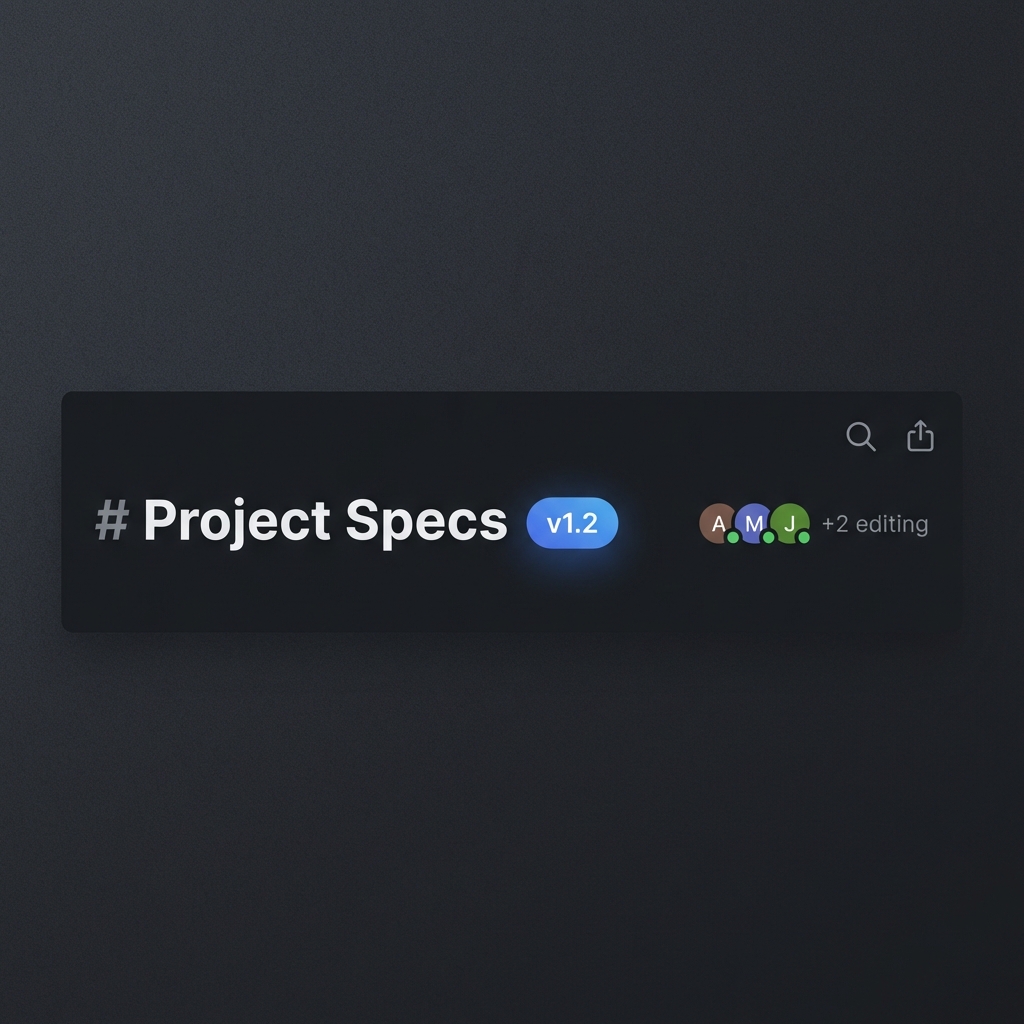Click the word editing after +2
The width and height of the screenshot is (1024, 1024).
click(892, 524)
